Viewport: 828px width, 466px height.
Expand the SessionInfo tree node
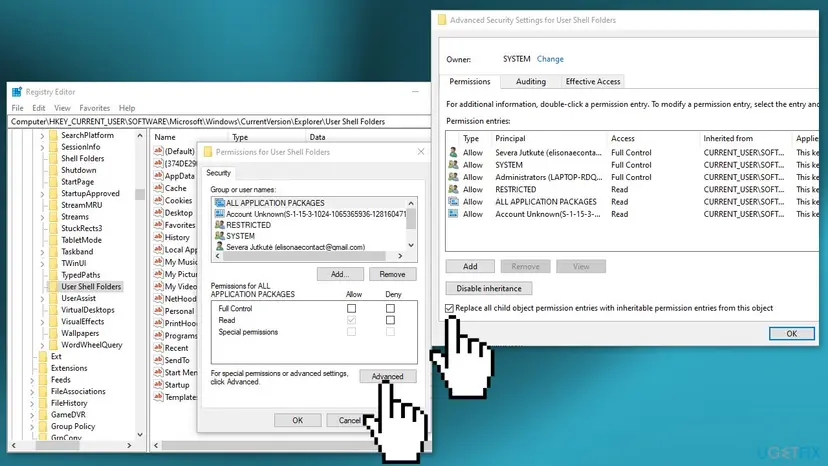coord(42,147)
